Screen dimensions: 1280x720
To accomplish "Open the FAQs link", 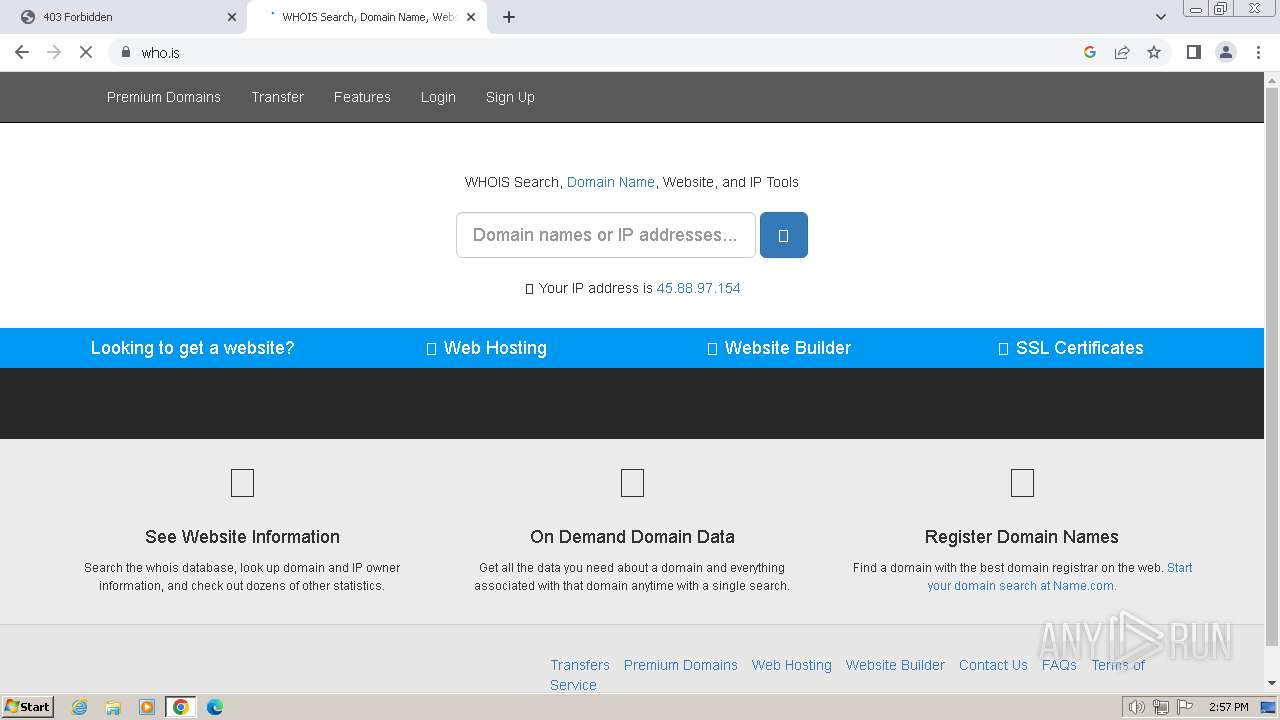I will pyautogui.click(x=1059, y=665).
